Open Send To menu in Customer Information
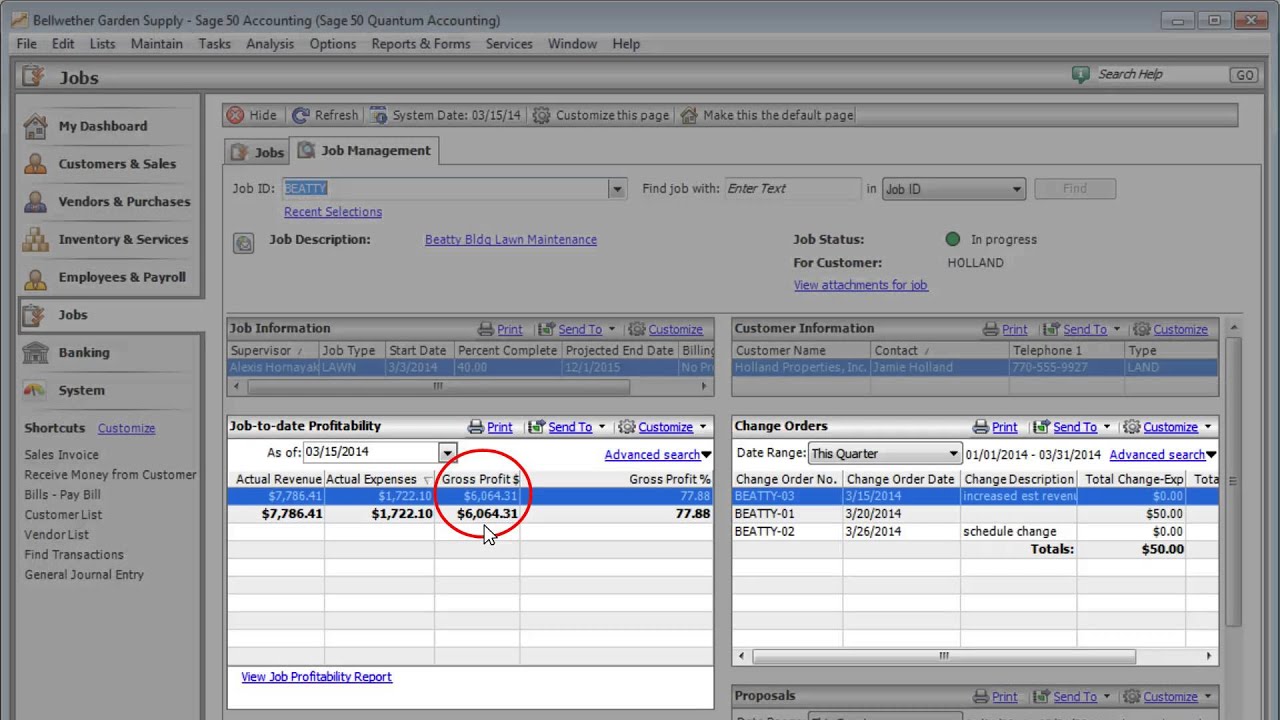The width and height of the screenshot is (1280, 720). (x=1082, y=329)
